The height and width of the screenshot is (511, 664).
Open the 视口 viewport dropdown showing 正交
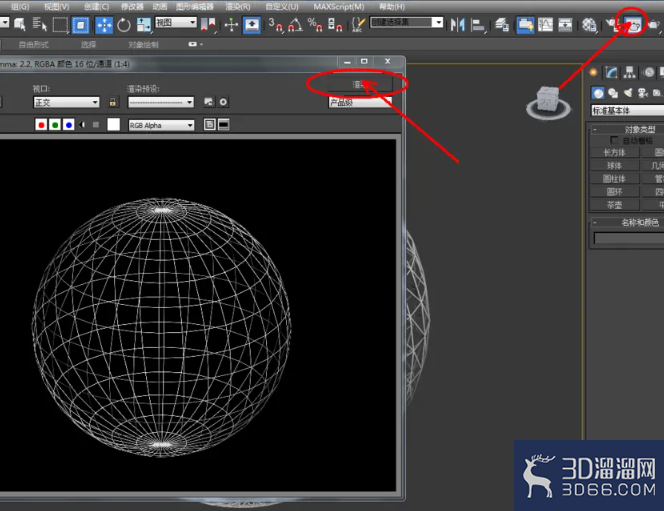point(66,102)
